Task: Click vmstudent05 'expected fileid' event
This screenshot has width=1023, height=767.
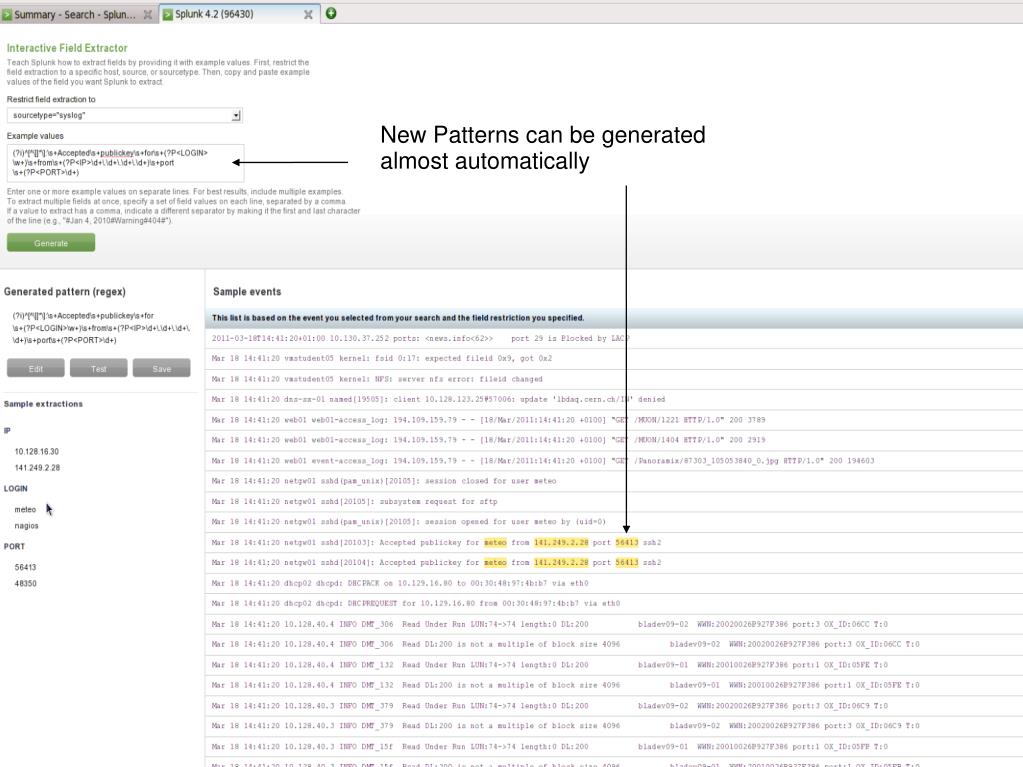Action: tap(613, 358)
